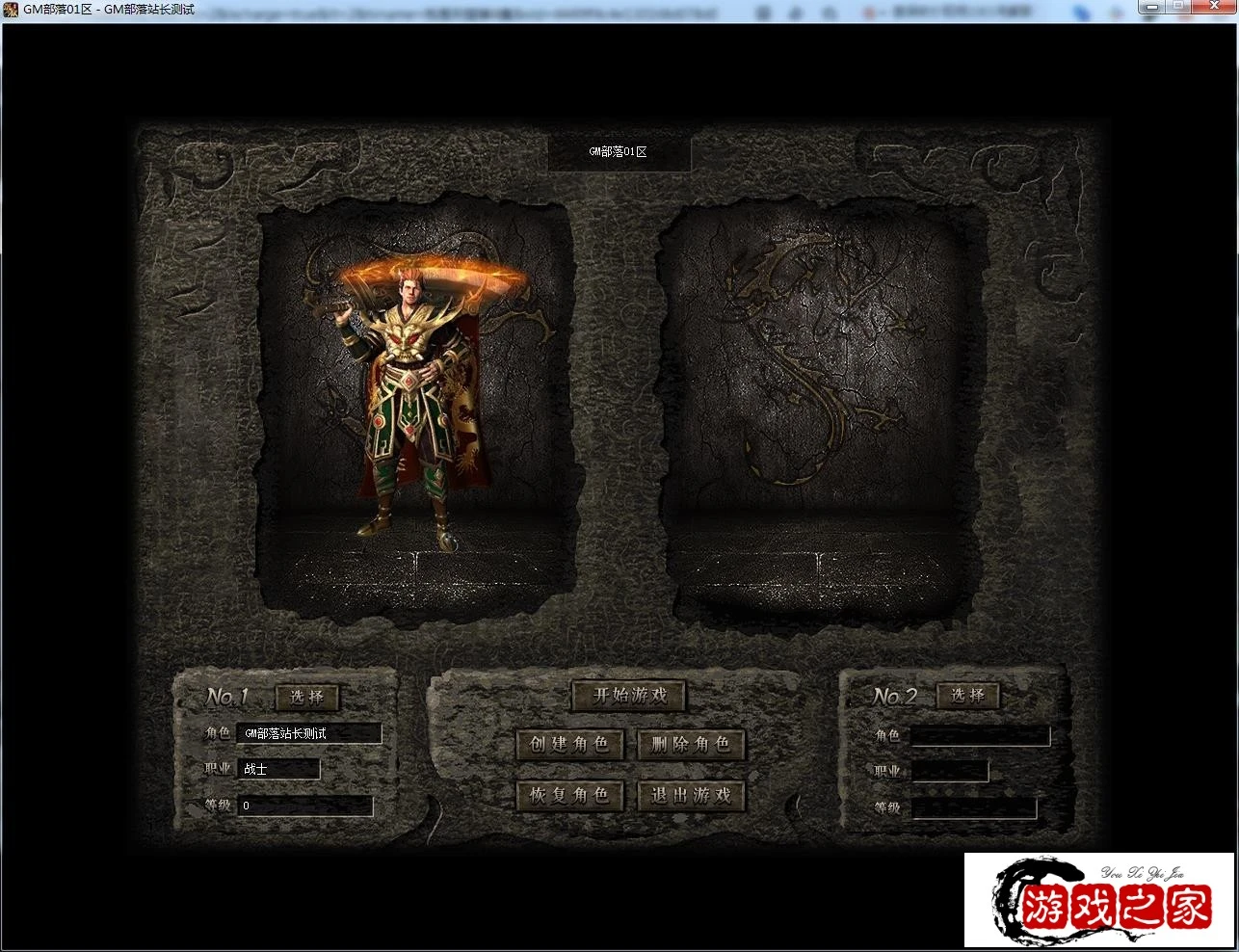Click the No.1 slot label
Viewport: 1239px width, 952px height.
pyautogui.click(x=227, y=697)
